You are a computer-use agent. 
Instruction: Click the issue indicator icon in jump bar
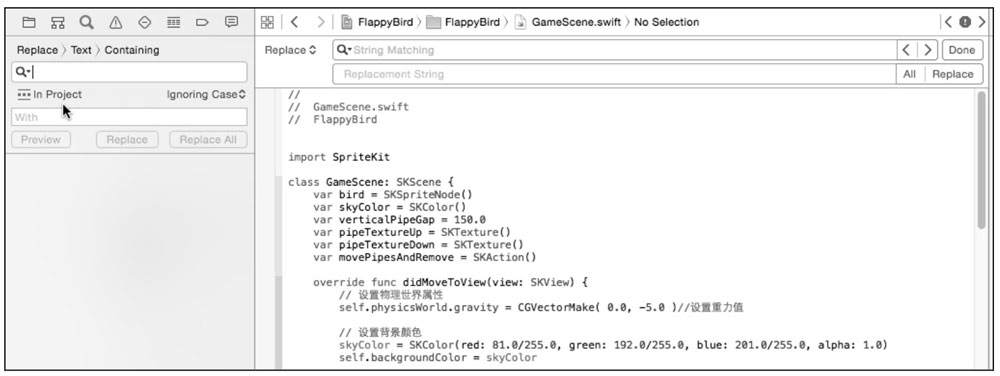pyautogui.click(x=965, y=22)
